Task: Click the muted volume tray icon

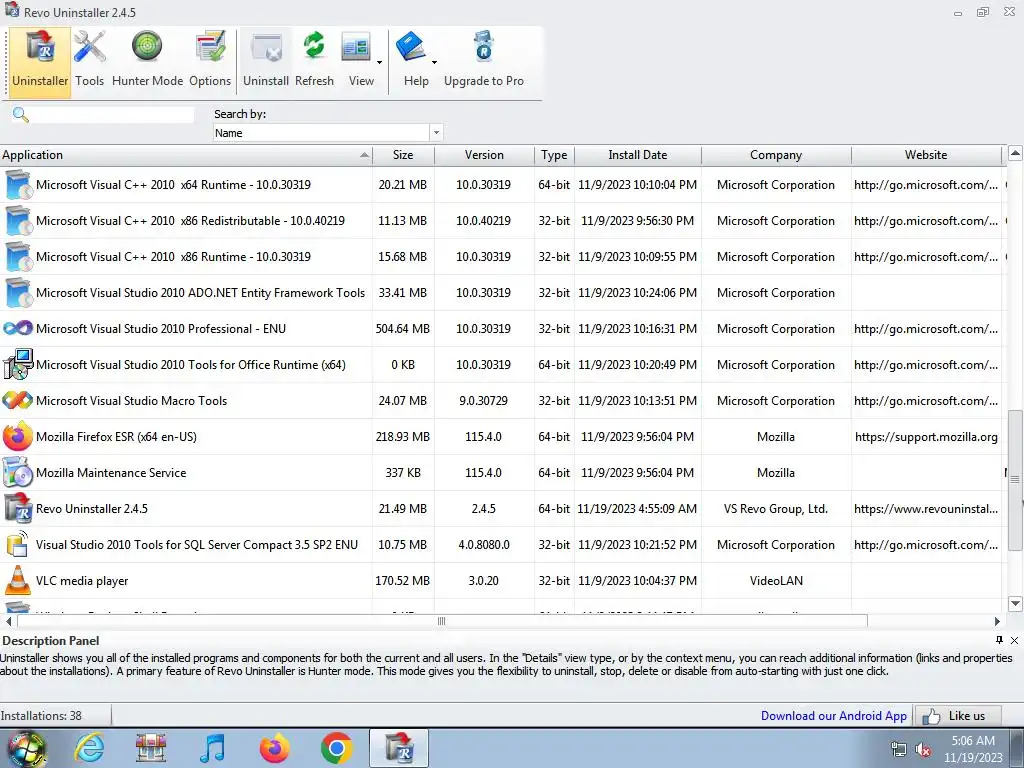Action: tap(923, 750)
